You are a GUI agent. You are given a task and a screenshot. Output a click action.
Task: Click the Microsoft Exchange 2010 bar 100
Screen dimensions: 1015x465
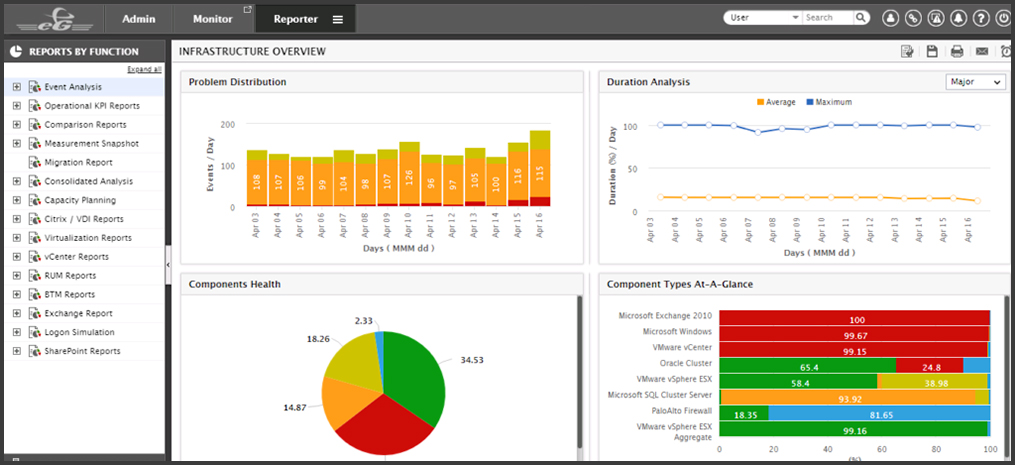[x=854, y=317]
